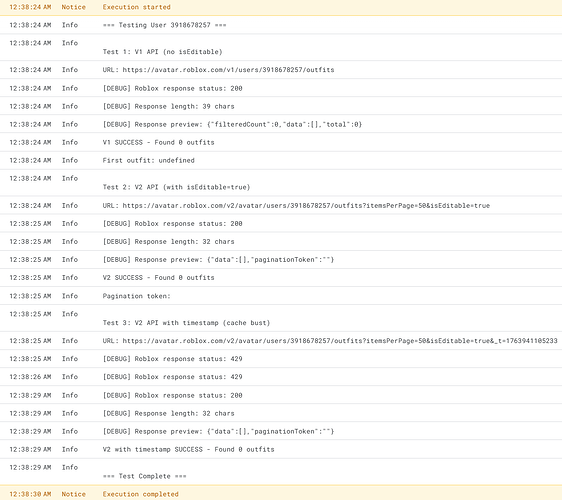Click the V2 URL containing _t timestamp parameter

pos(330,341)
